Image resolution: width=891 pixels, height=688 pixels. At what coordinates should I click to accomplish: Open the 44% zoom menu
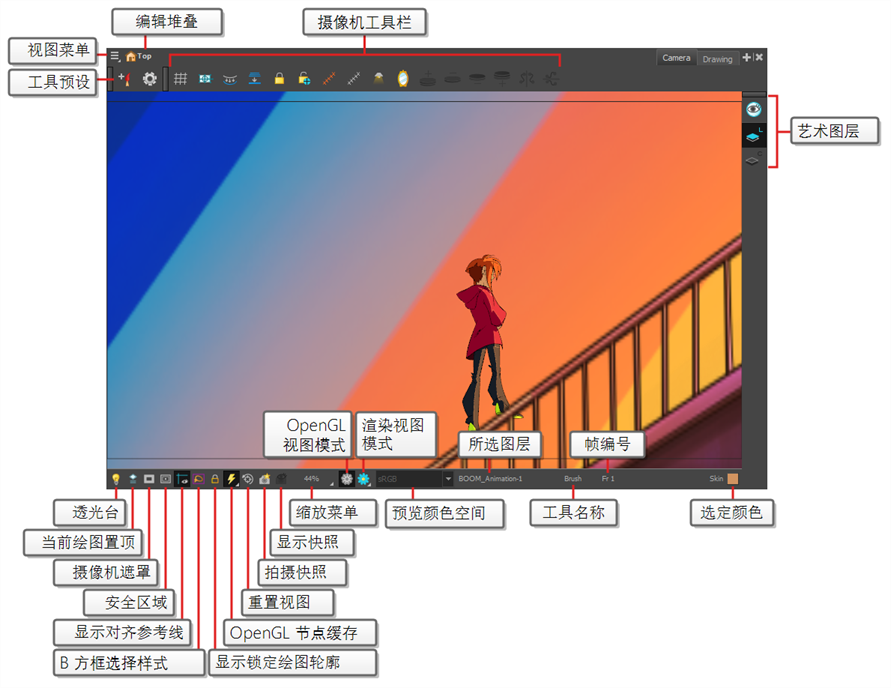click(x=312, y=479)
